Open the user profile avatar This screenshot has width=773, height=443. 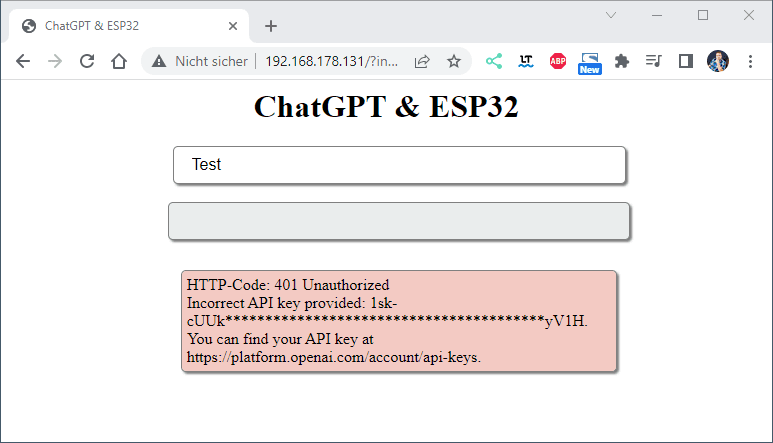tap(718, 61)
